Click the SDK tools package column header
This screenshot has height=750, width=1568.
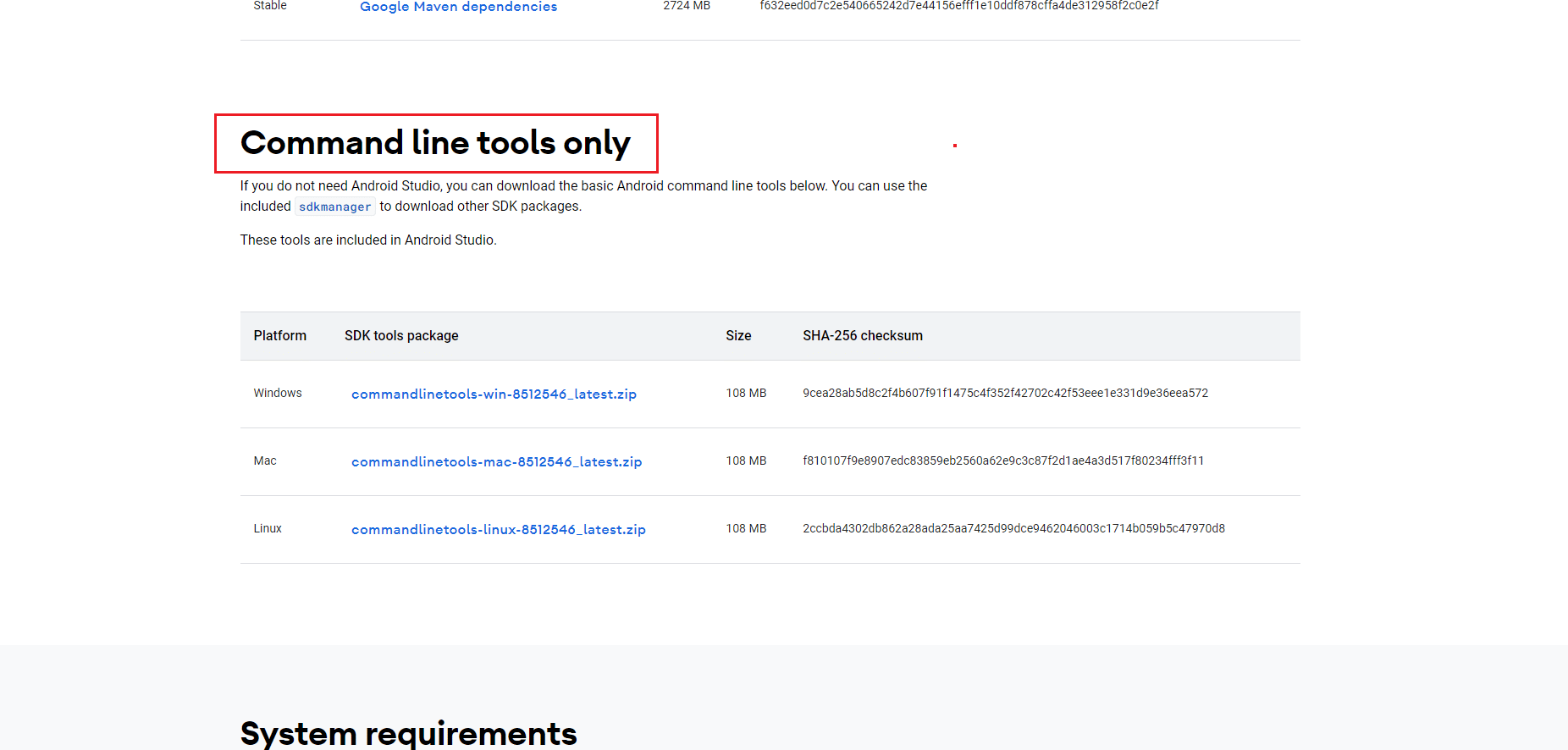click(x=401, y=336)
